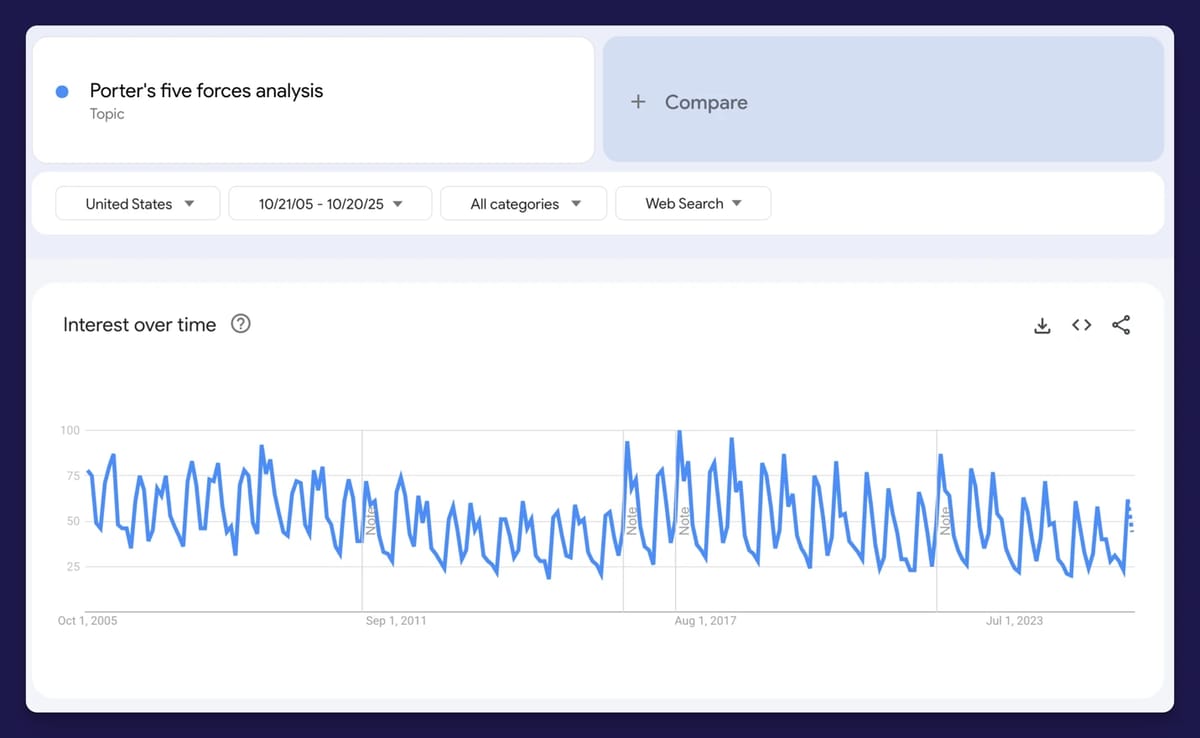Click the Interest over time heading
This screenshot has width=1200, height=738.
[x=139, y=325]
